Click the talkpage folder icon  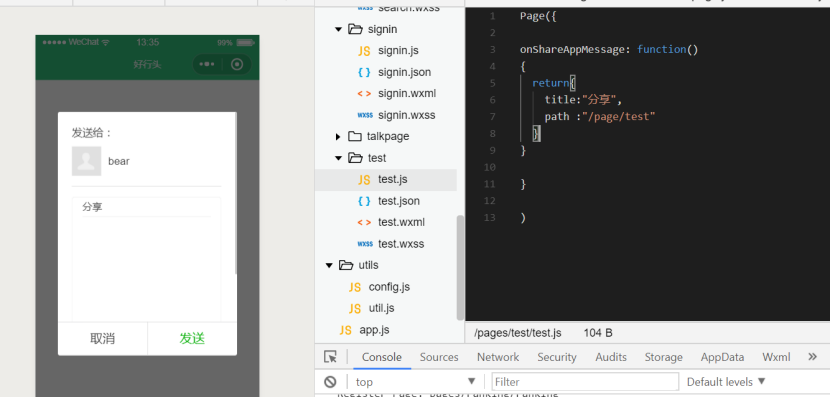[355, 137]
